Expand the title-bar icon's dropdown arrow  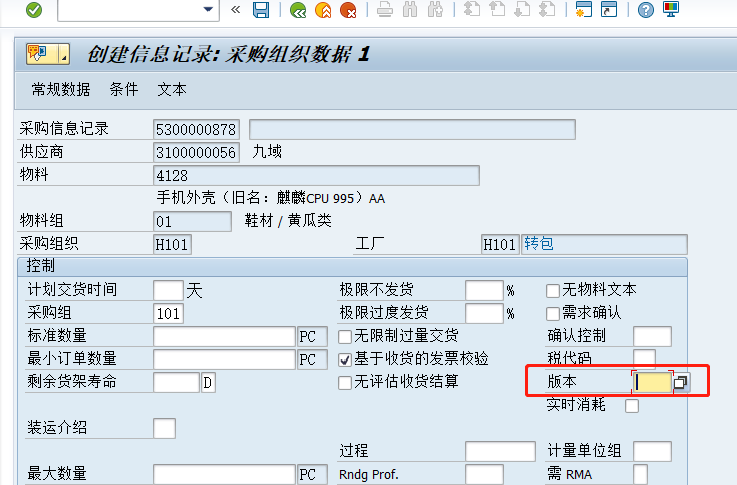click(64, 54)
